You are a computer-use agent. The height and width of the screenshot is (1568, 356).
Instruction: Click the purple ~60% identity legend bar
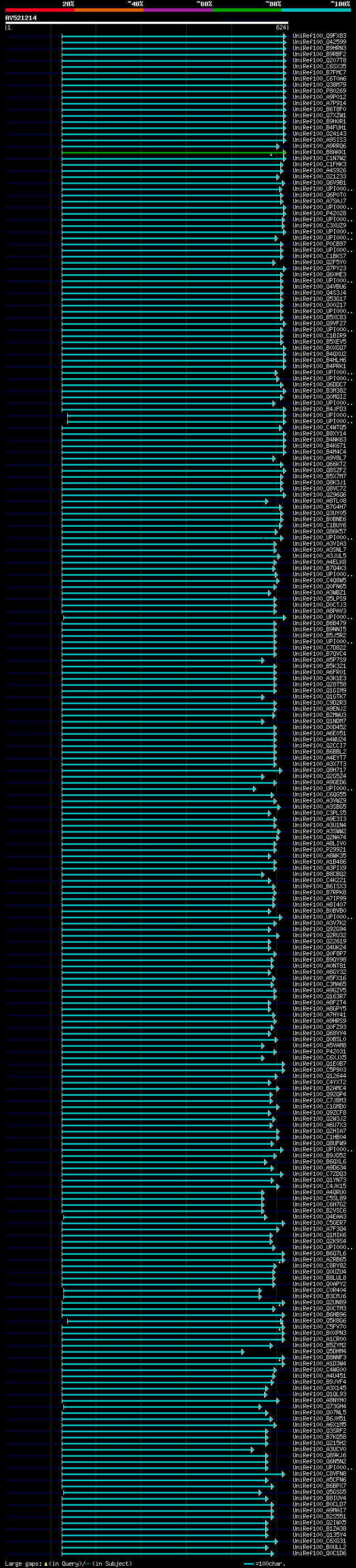coord(177,11)
